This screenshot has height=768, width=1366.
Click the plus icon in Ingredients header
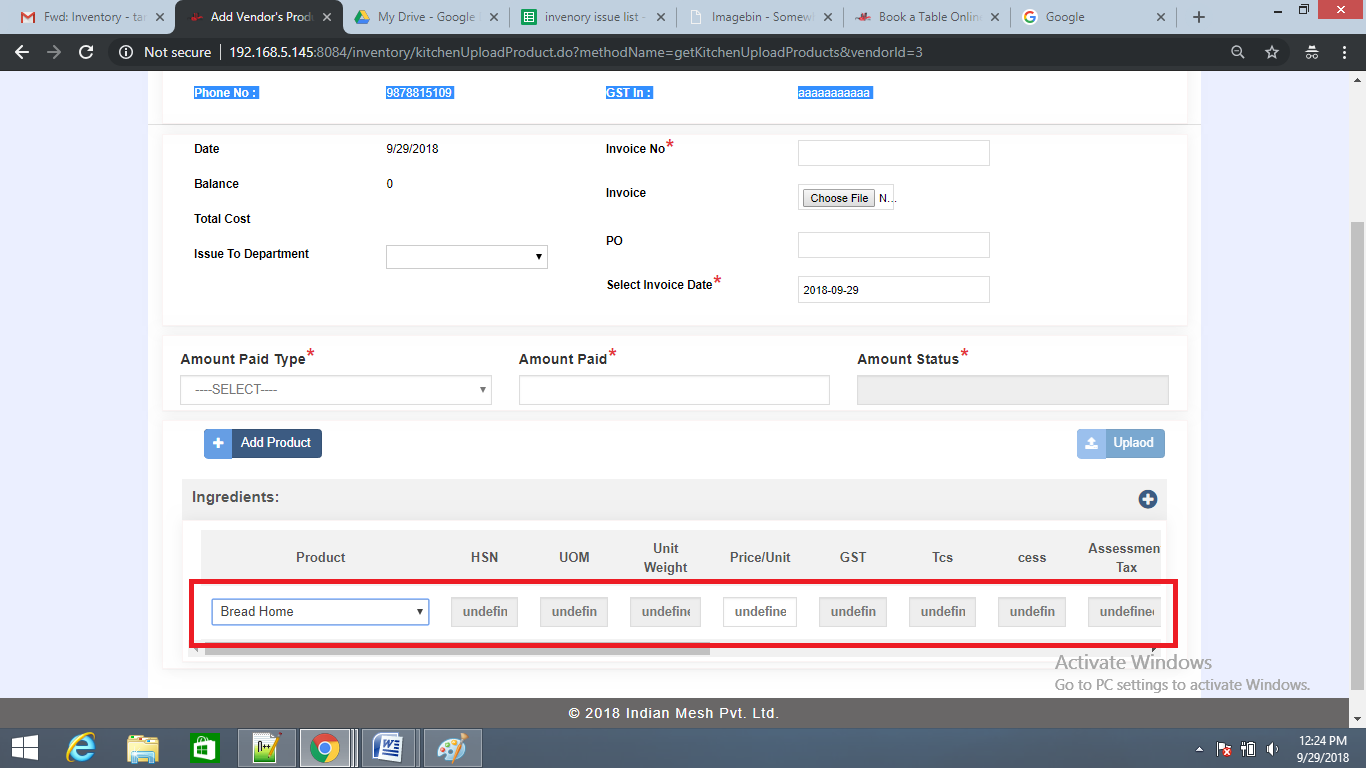[x=1147, y=499]
